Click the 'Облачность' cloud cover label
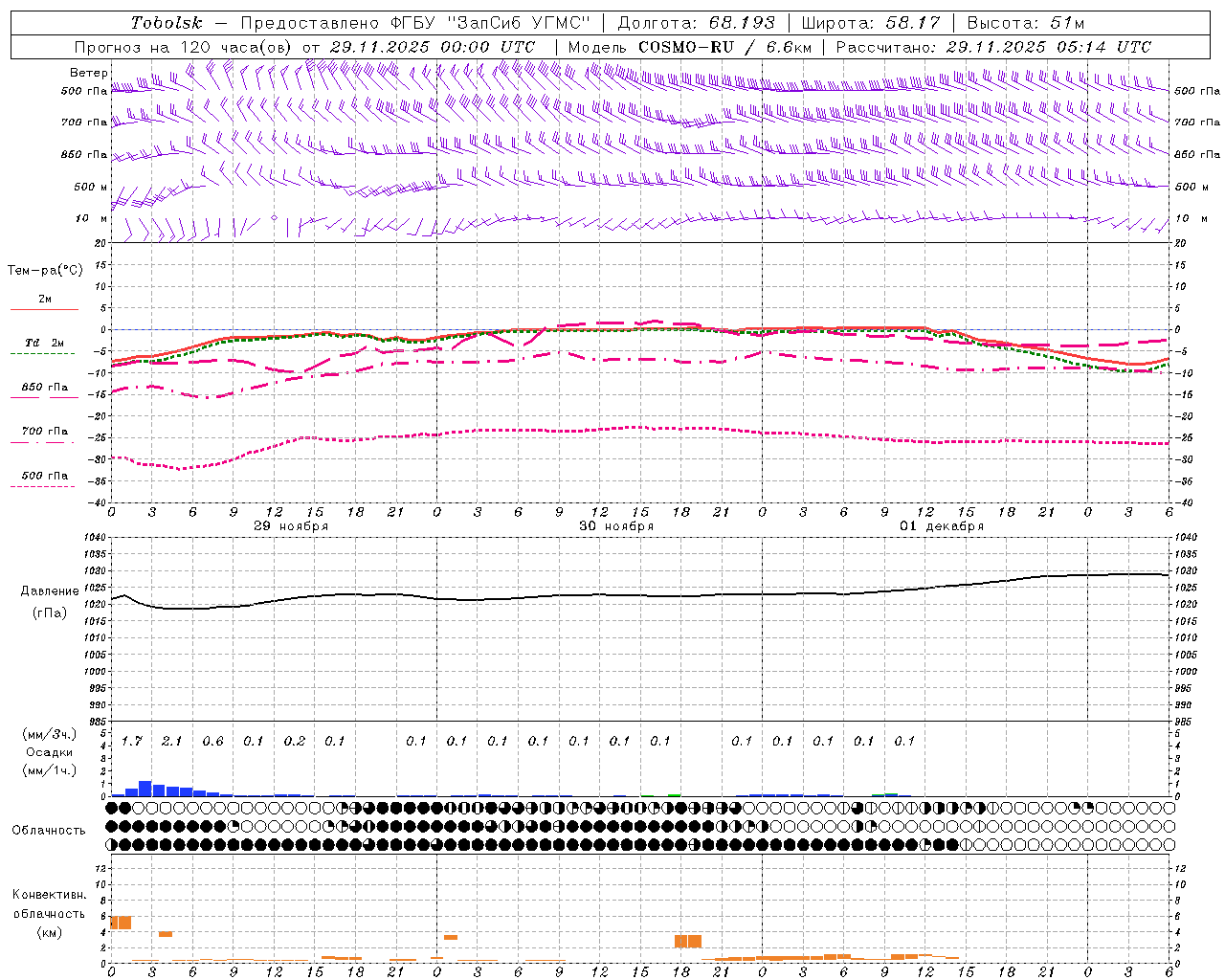The image size is (1225, 980). click(49, 831)
